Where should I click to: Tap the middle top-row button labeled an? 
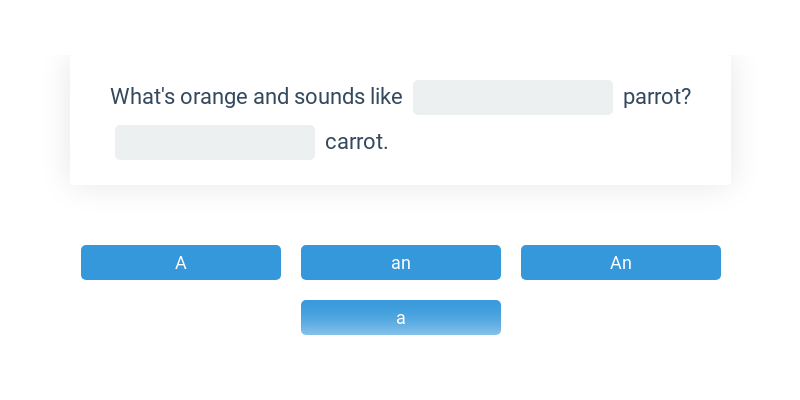click(401, 262)
